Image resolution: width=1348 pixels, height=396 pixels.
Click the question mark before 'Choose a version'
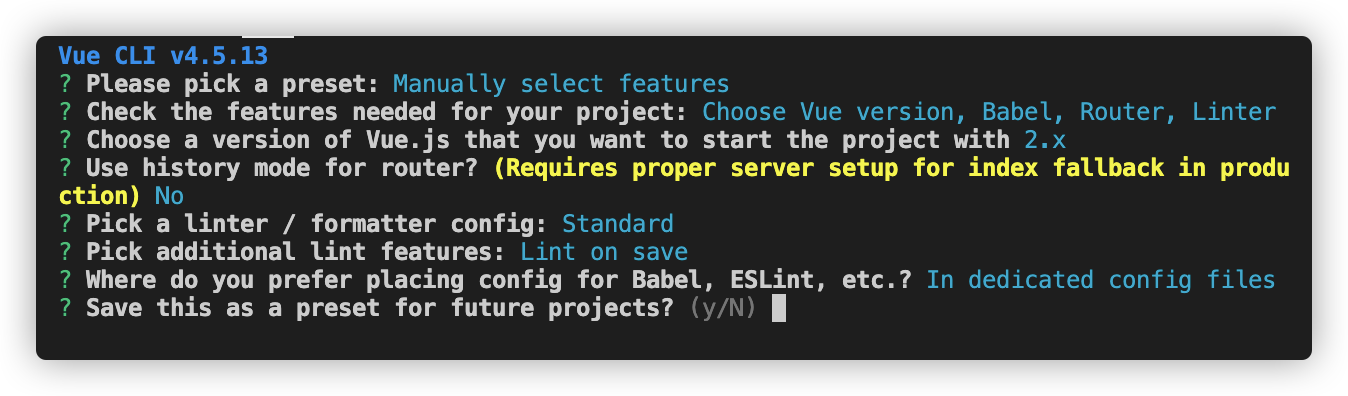point(65,139)
